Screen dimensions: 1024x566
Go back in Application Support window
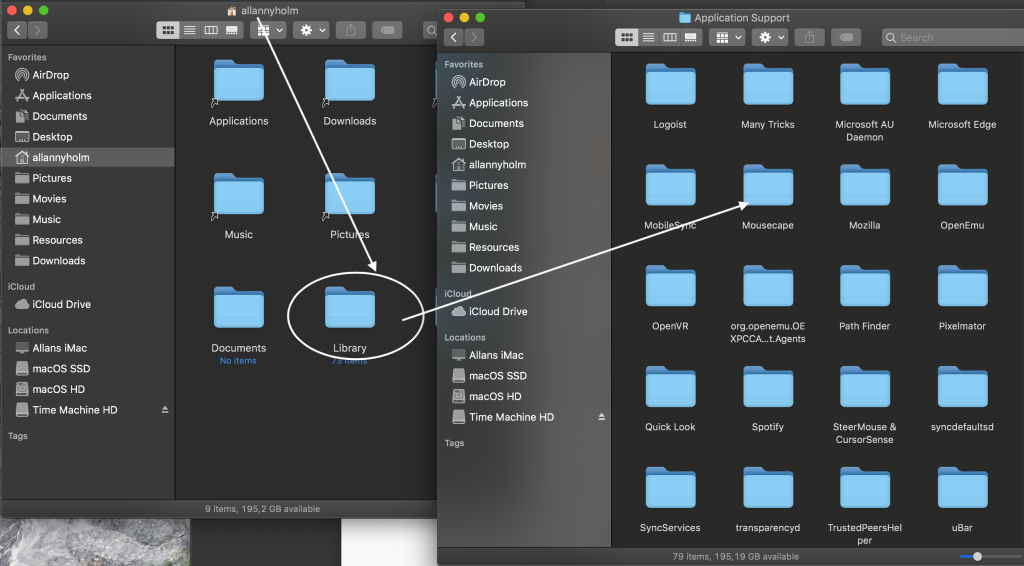454,37
